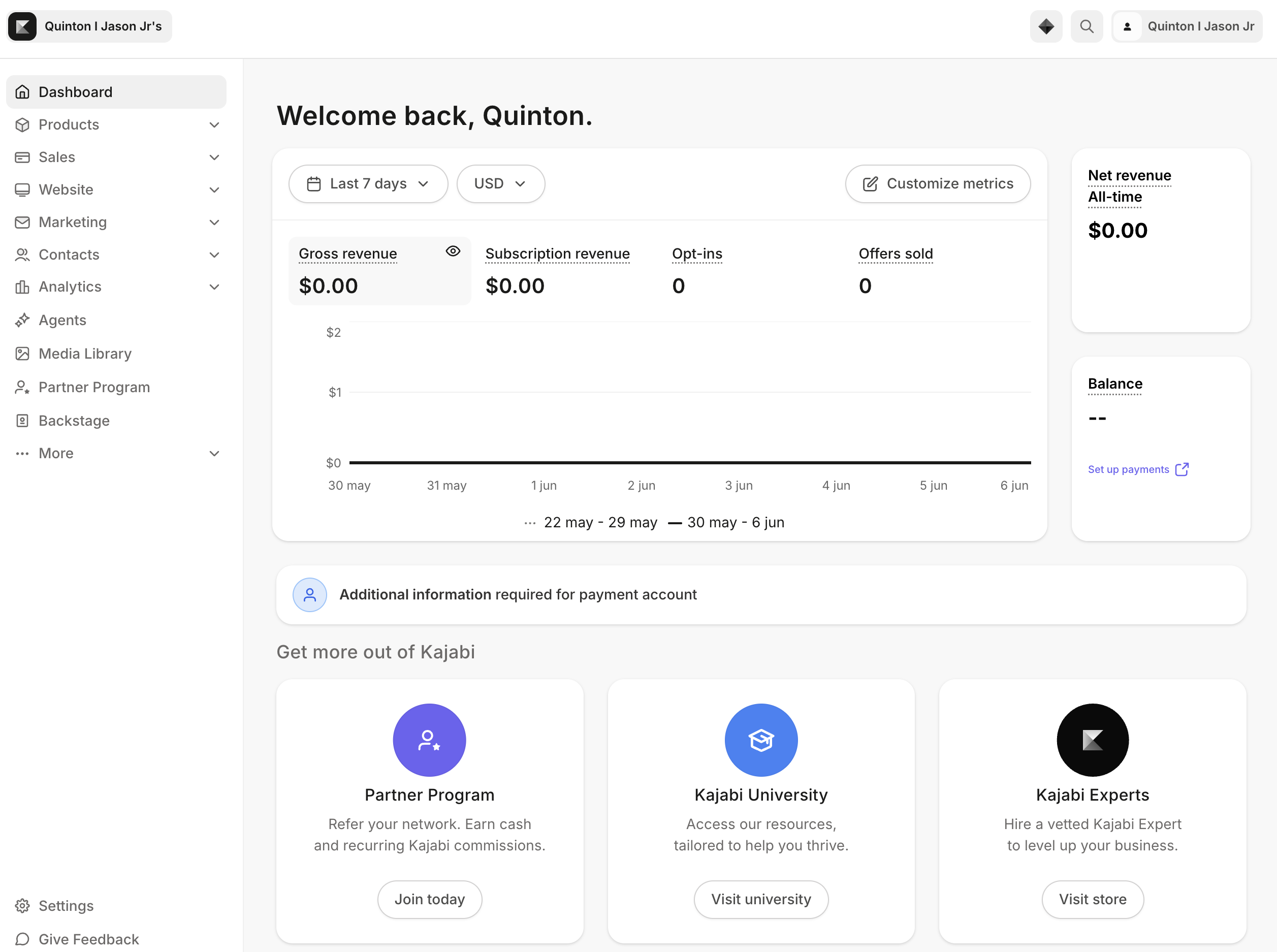Click the Visit store button
This screenshot has width=1277, height=952.
1093,900
